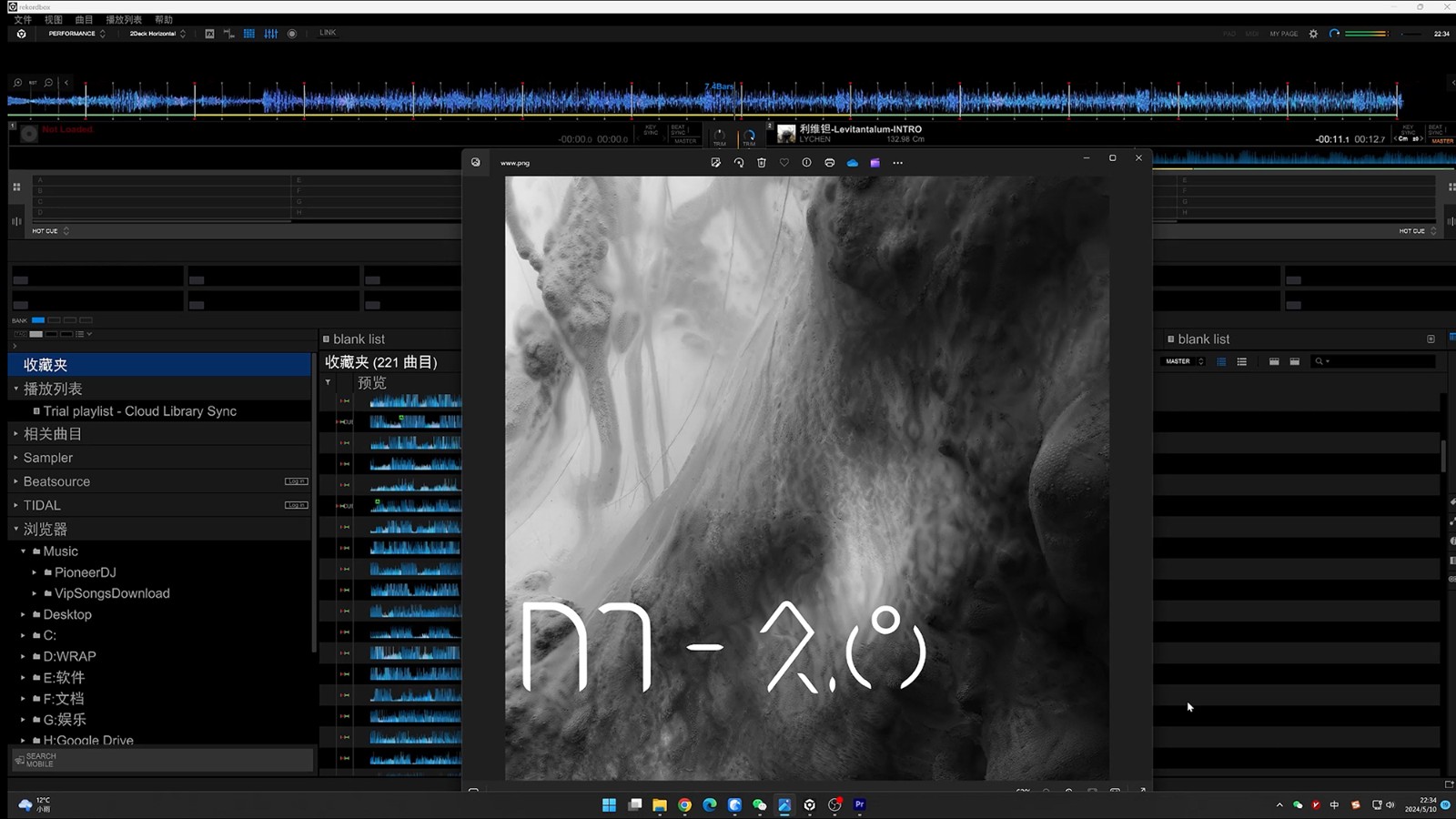Open the 视图 menu
This screenshot has height=819, width=1456.
tap(54, 19)
